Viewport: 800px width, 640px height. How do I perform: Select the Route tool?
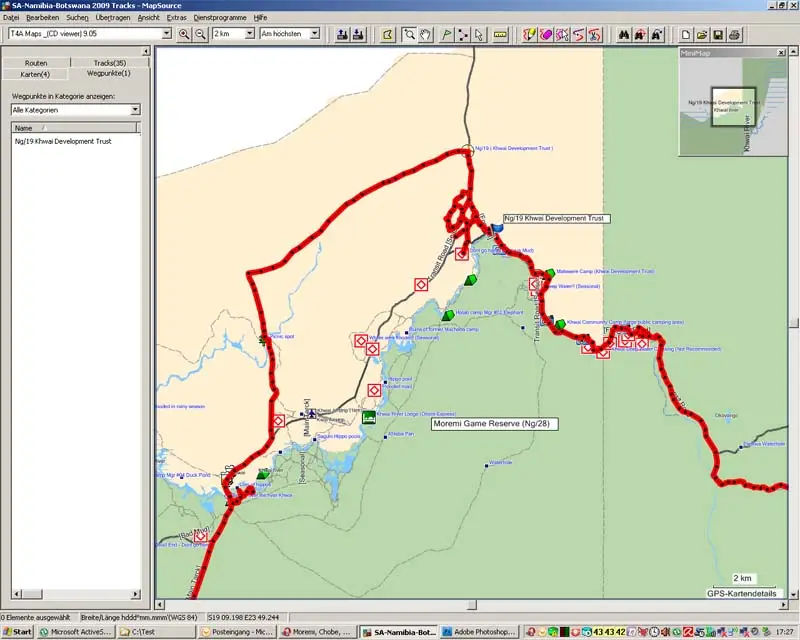click(462, 35)
